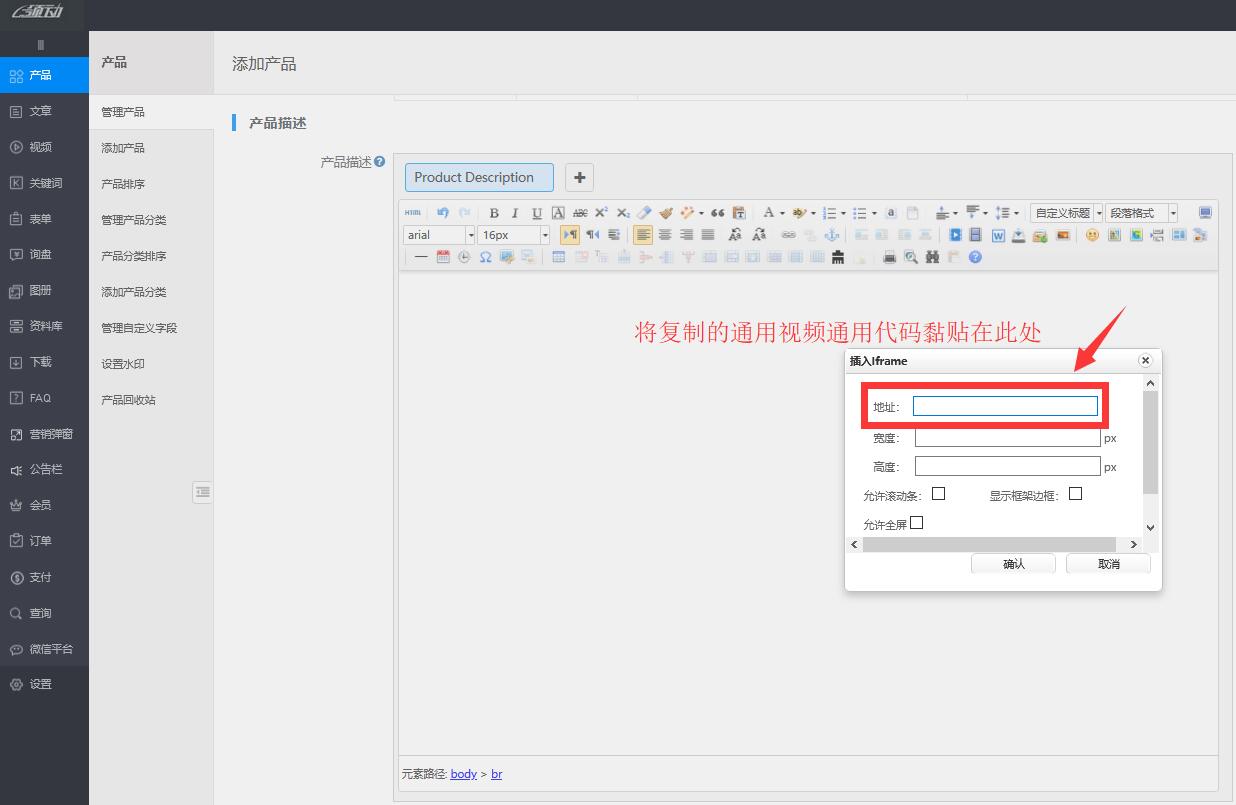Check the 显示框架边框 checkbox
The image size is (1236, 805).
[x=1075, y=494]
